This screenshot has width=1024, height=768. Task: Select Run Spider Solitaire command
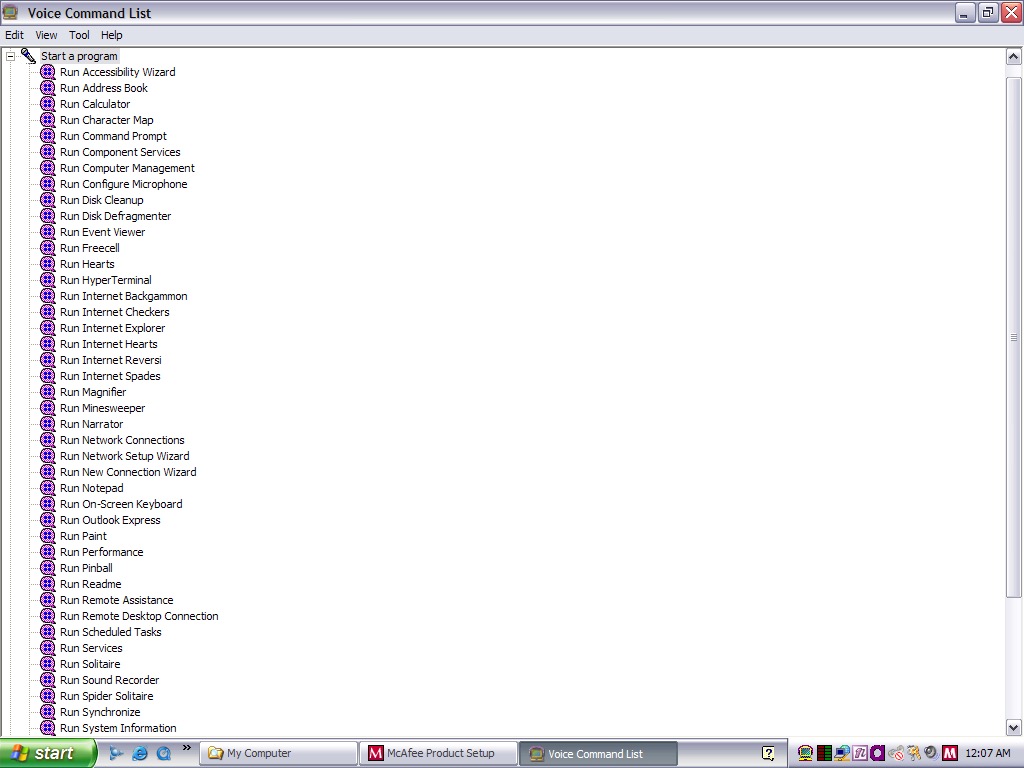(106, 696)
